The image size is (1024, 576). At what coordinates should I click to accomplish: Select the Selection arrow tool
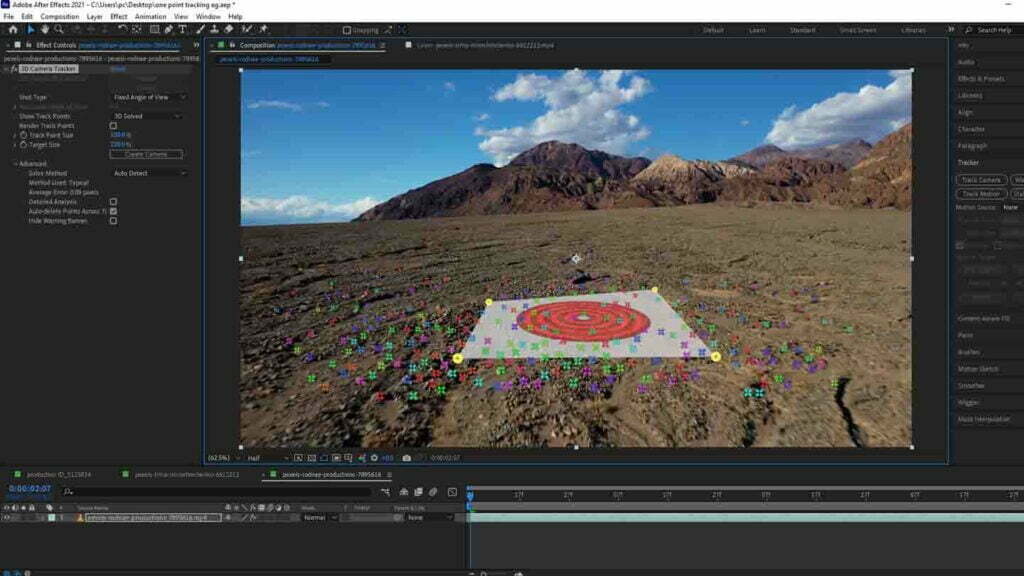coord(30,30)
